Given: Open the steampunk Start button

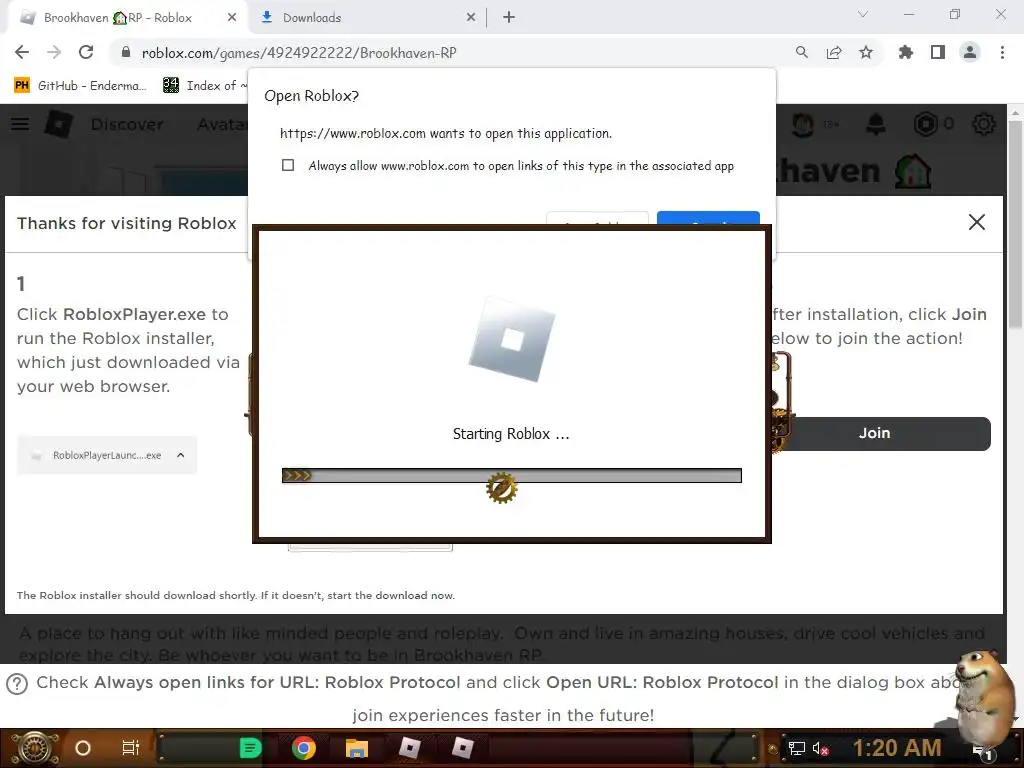Looking at the screenshot, I should [x=34, y=748].
